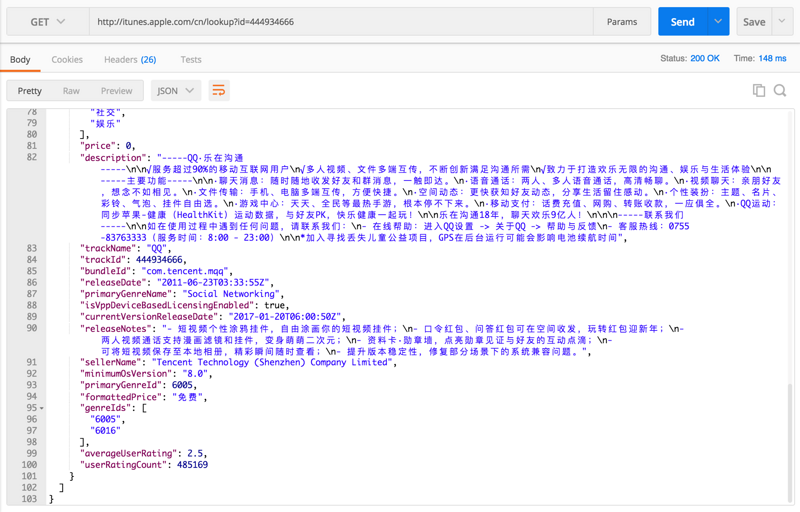Image resolution: width=800 pixels, height=512 pixels.
Task: Click the sellerName value Tencent Technology
Action: click(x=271, y=363)
